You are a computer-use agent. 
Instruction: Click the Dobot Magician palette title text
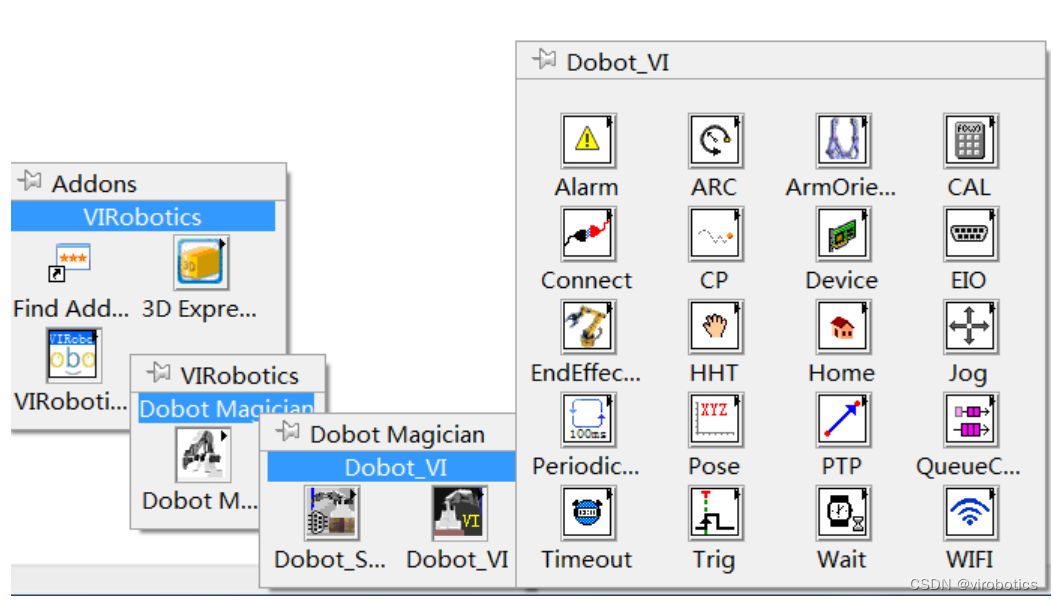[x=398, y=435]
